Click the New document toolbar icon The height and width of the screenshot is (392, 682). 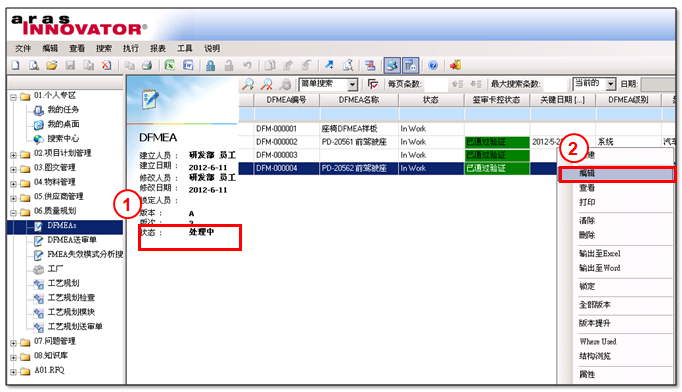coord(16,65)
